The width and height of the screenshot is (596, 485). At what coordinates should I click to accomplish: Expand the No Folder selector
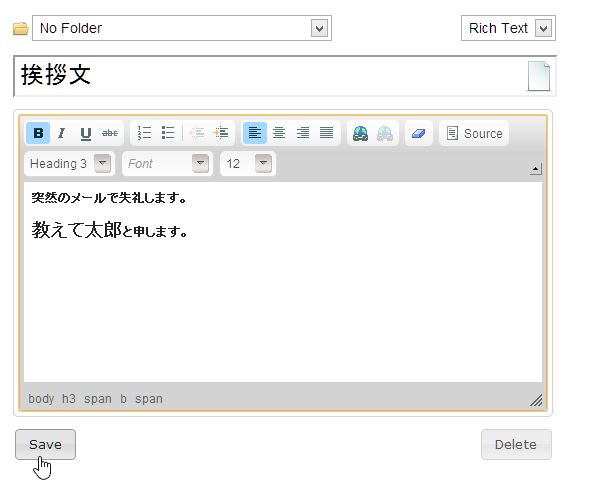(x=182, y=28)
